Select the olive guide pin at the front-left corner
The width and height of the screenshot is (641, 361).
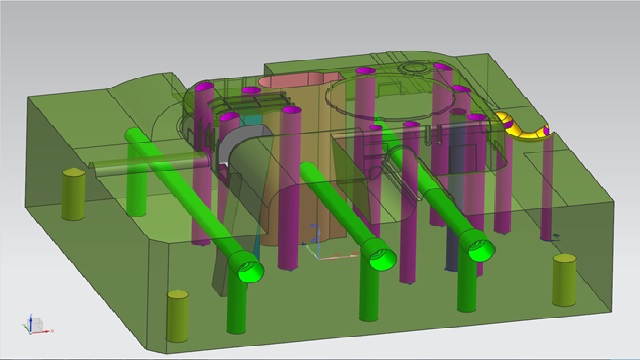177,316
